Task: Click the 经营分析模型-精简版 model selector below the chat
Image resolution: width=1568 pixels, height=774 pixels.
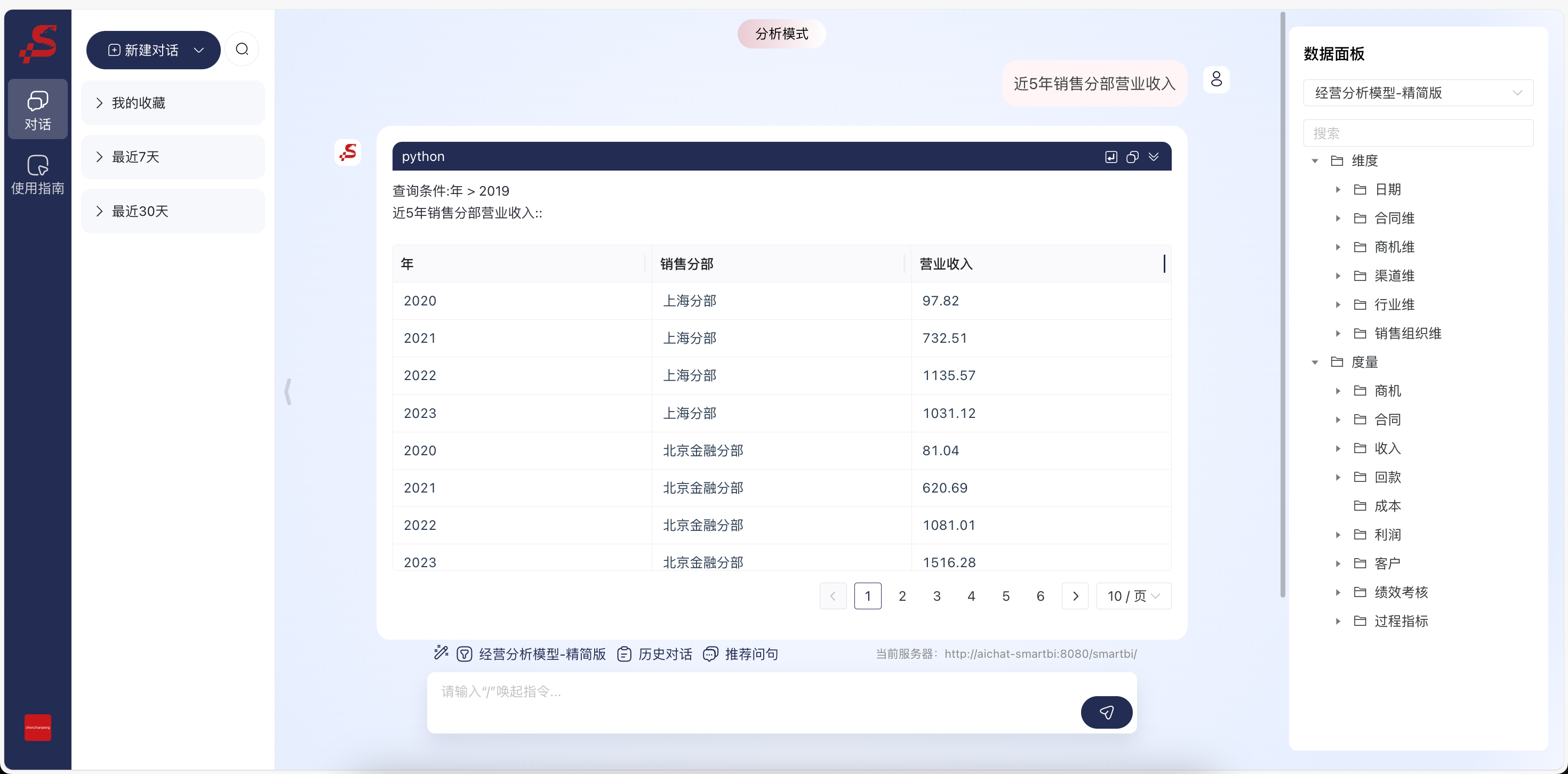Action: [531, 654]
